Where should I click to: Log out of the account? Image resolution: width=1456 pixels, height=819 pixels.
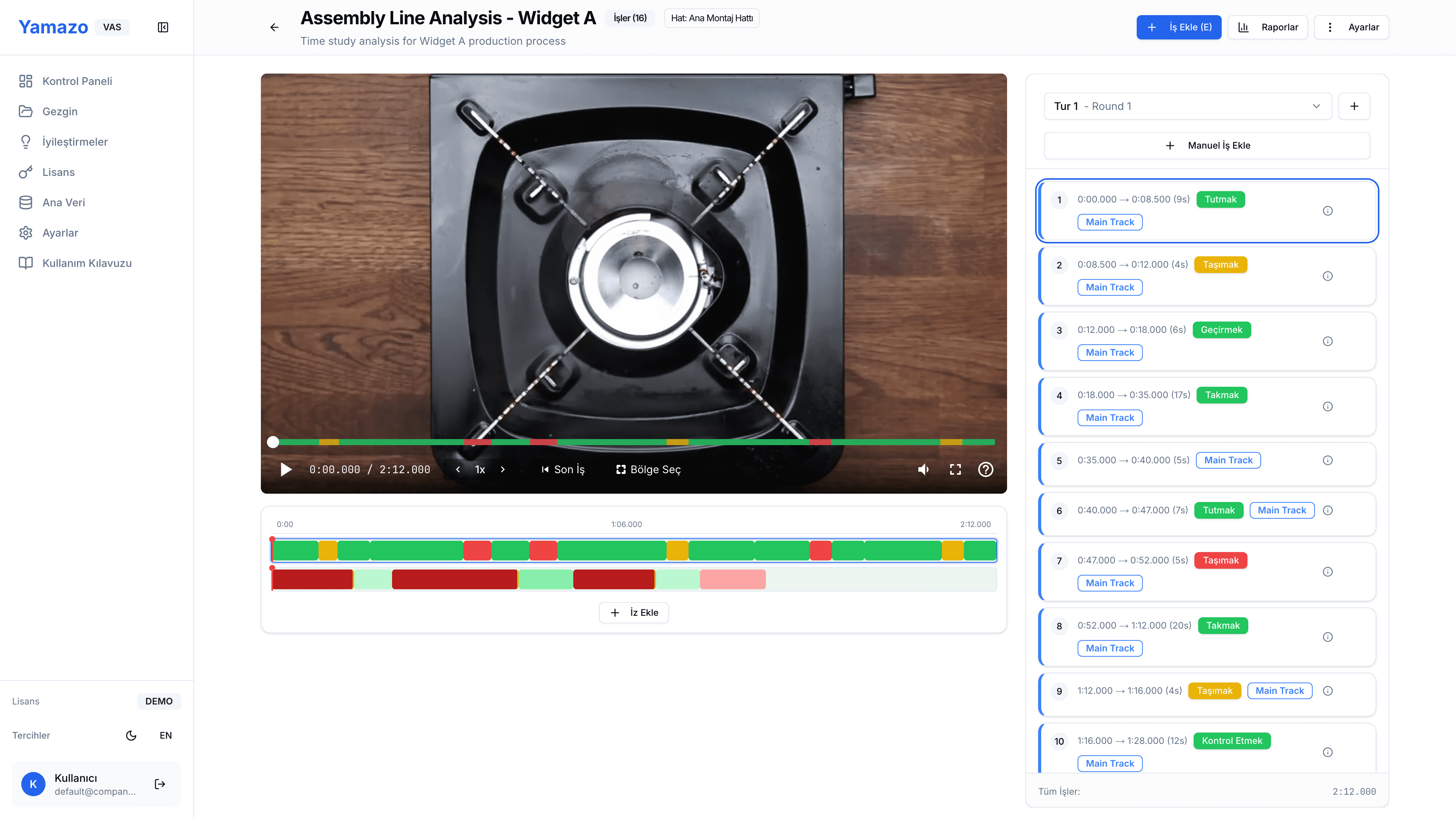tap(159, 784)
